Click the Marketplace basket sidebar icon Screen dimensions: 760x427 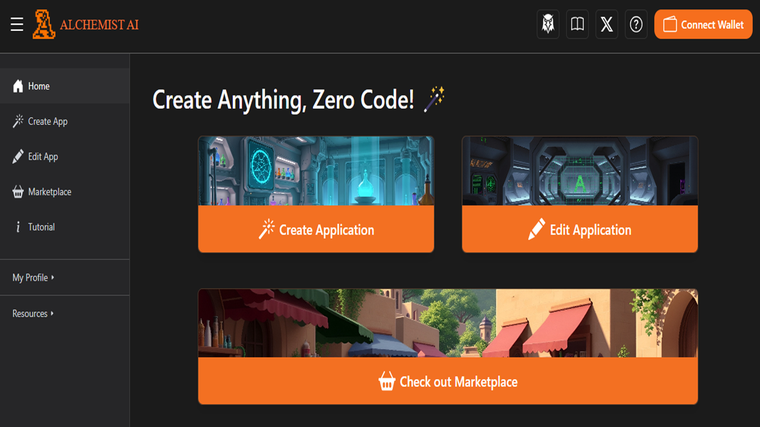point(18,192)
